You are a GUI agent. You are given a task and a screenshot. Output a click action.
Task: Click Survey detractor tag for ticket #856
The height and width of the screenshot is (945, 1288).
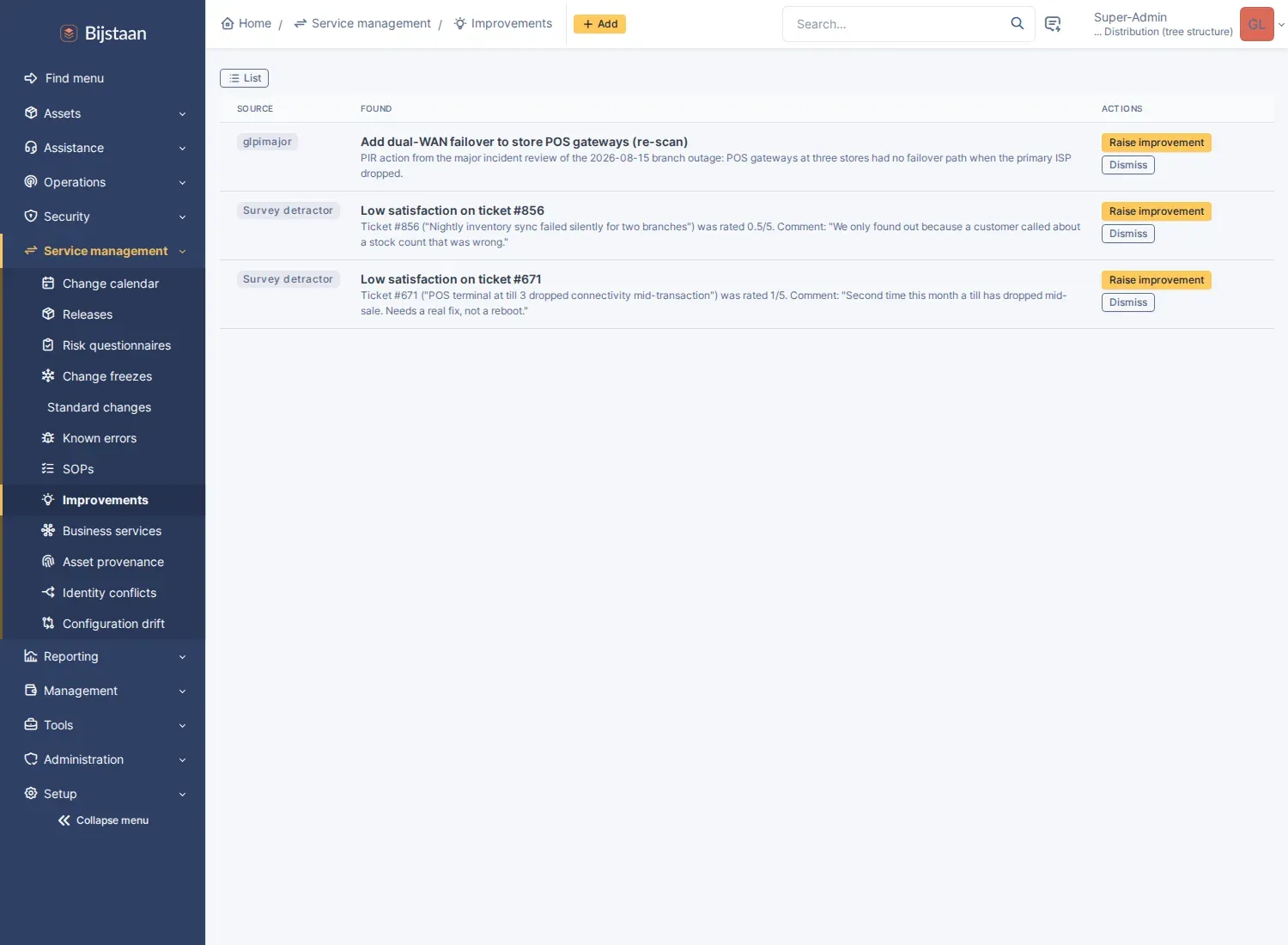click(288, 210)
